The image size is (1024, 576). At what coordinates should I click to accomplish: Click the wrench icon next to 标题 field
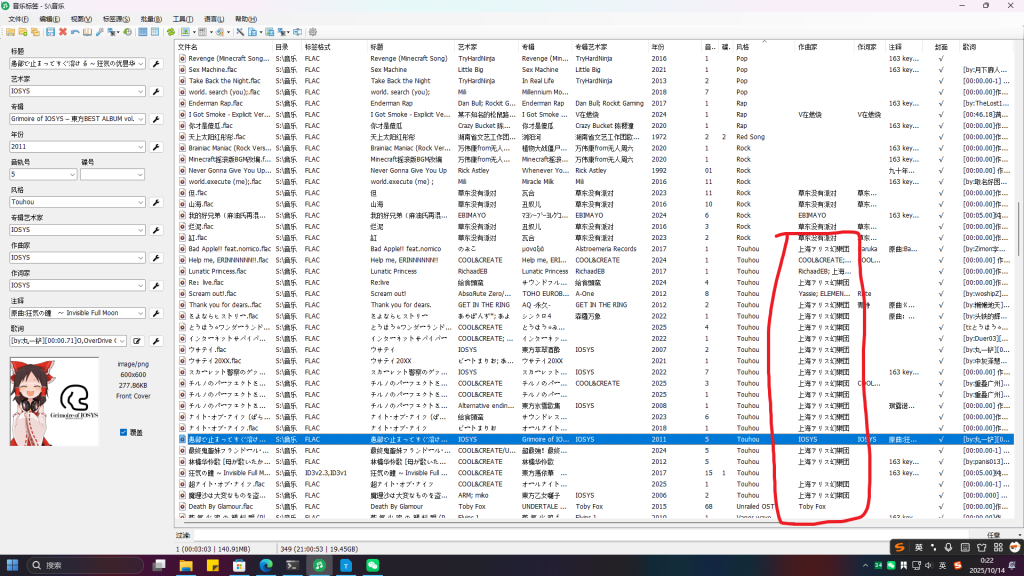coord(156,64)
